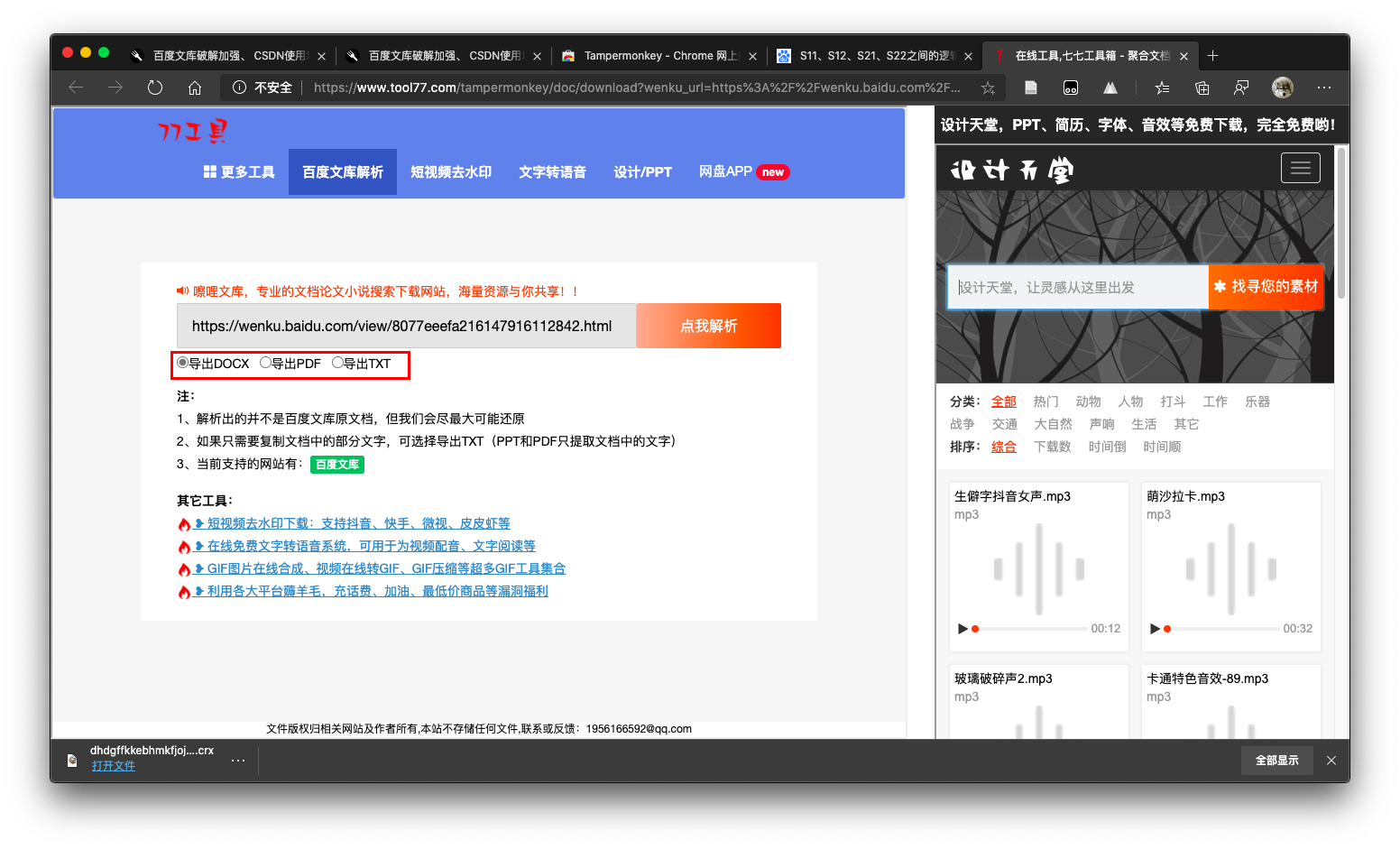Filter category by 乐器
Viewport: 1400px width, 849px height.
[x=1257, y=401]
